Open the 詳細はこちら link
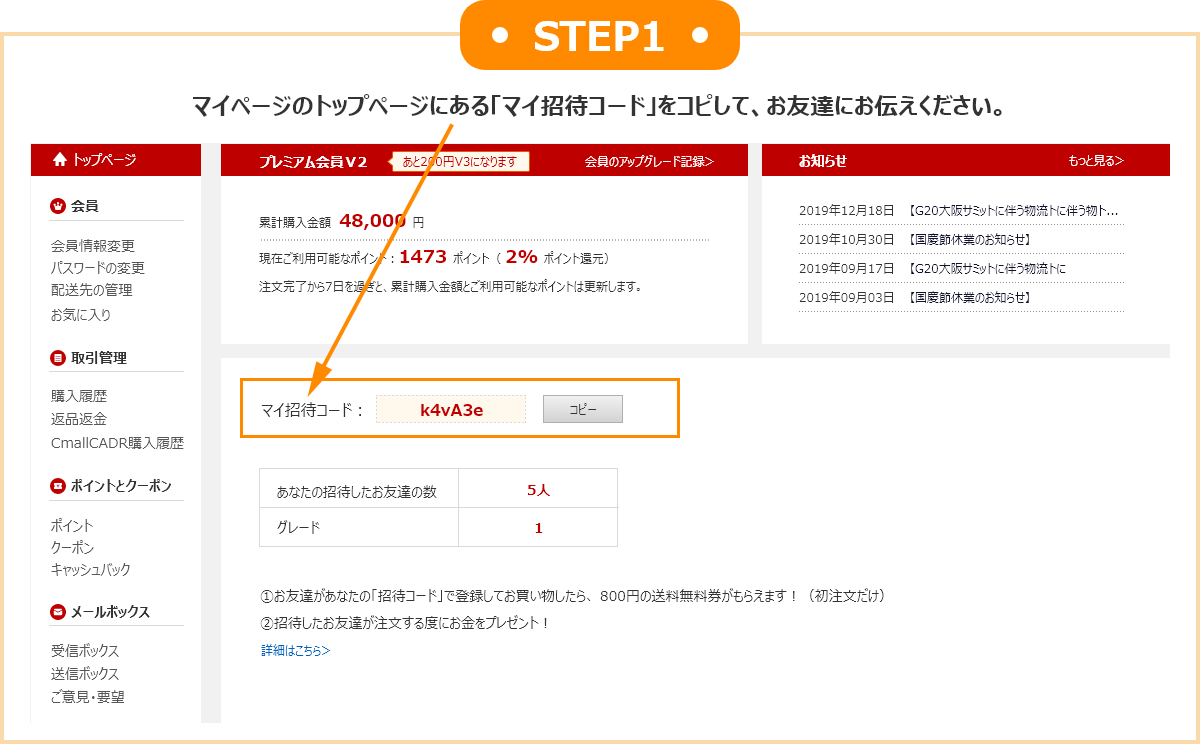1200x744 pixels. click(x=295, y=651)
